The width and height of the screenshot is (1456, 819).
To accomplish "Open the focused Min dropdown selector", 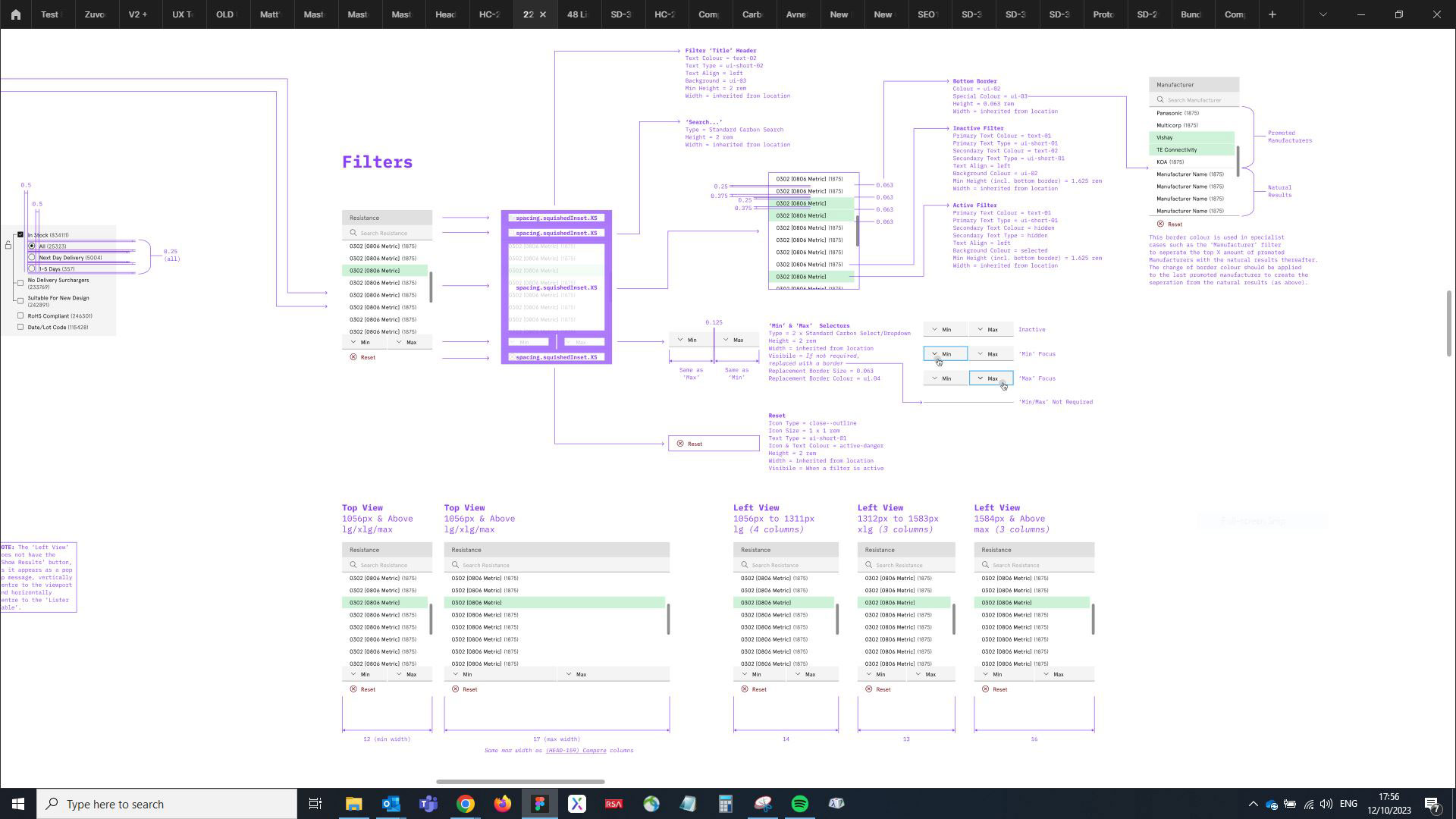I will pos(945,353).
